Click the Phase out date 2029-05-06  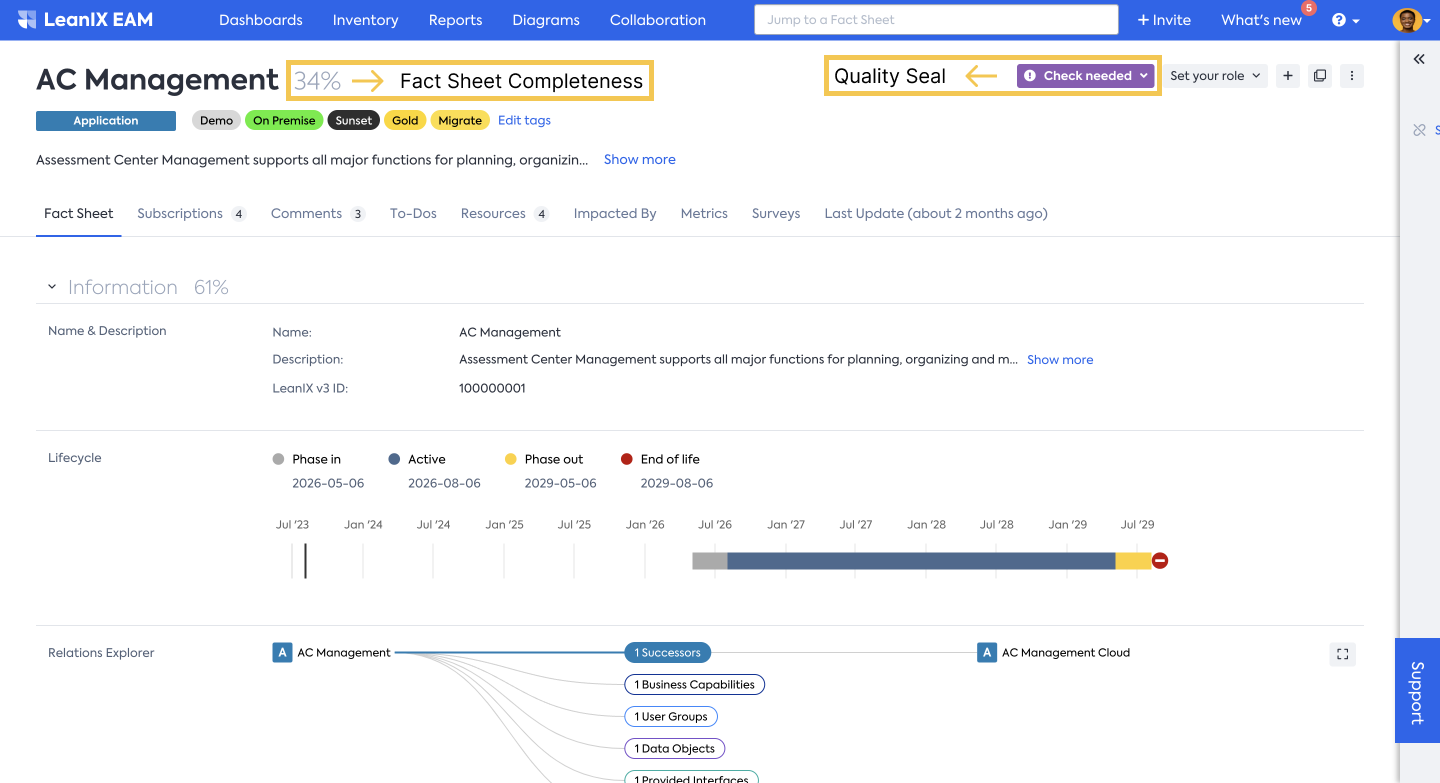560,483
